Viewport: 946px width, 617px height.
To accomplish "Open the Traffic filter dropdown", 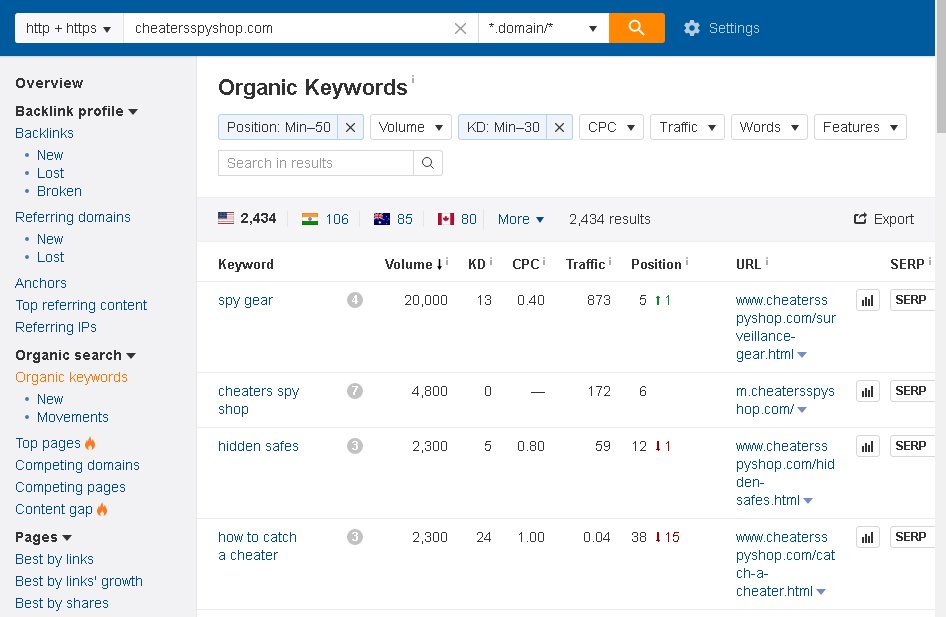I will tap(687, 127).
